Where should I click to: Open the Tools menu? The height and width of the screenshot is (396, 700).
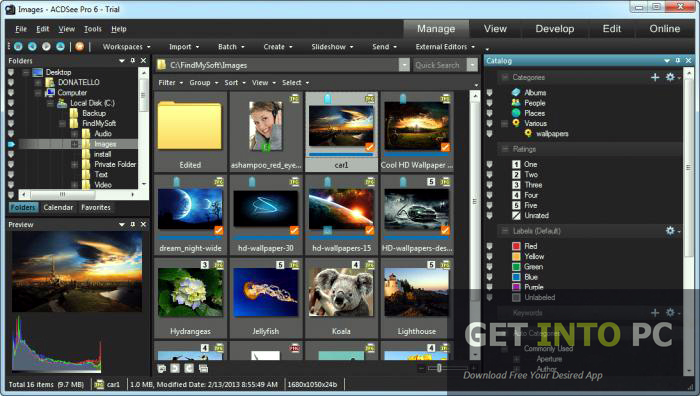tap(92, 29)
